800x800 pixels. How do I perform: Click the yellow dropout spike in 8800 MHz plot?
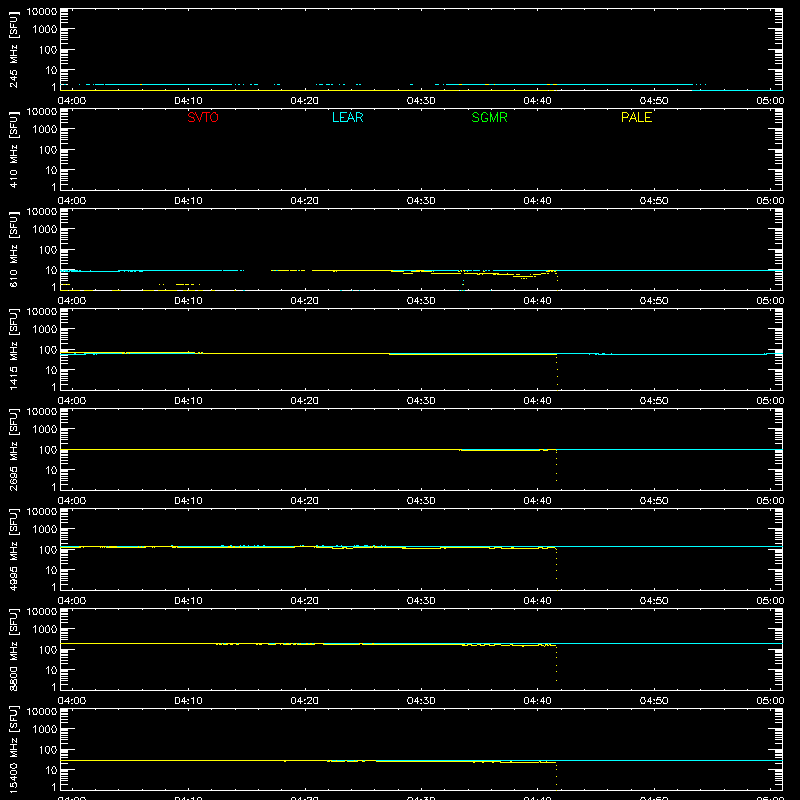(x=557, y=664)
